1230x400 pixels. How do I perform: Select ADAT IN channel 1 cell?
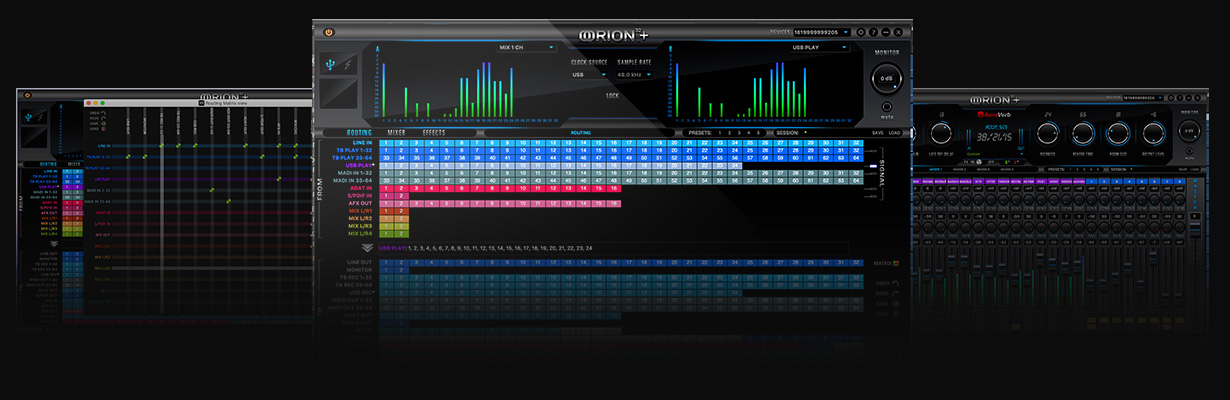[387, 187]
